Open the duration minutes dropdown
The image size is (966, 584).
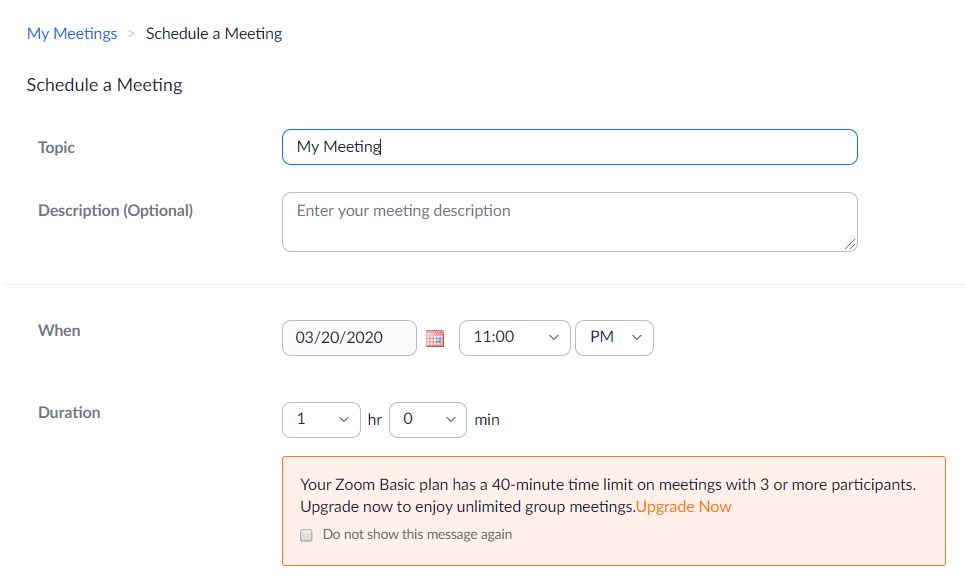[x=428, y=420]
